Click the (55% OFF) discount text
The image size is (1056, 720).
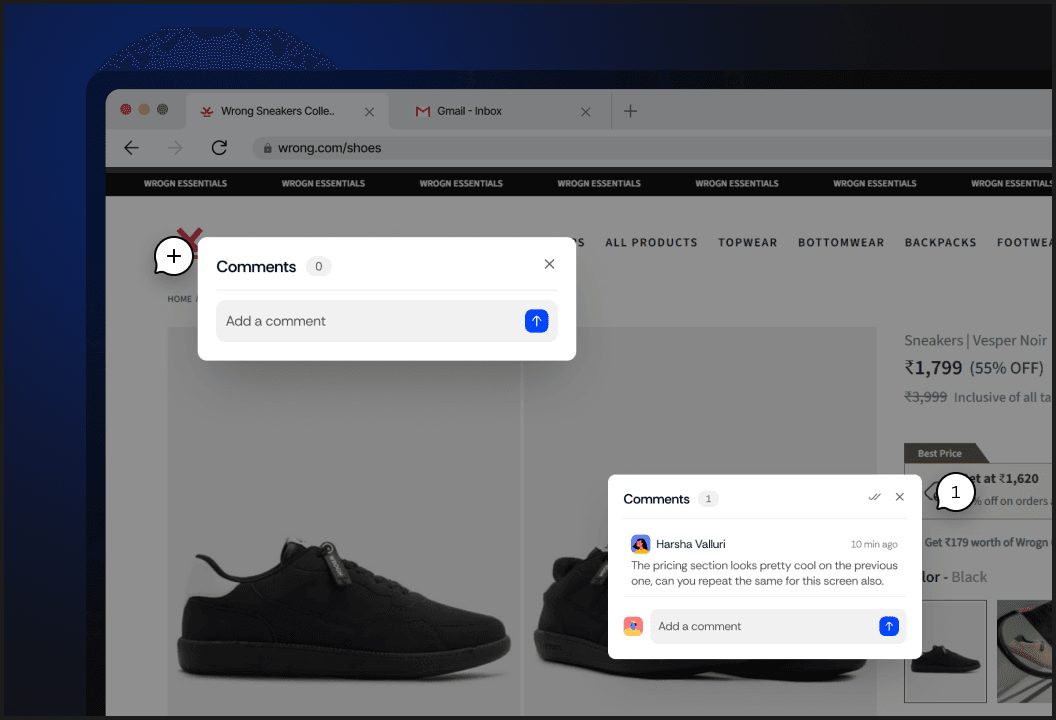click(1006, 368)
